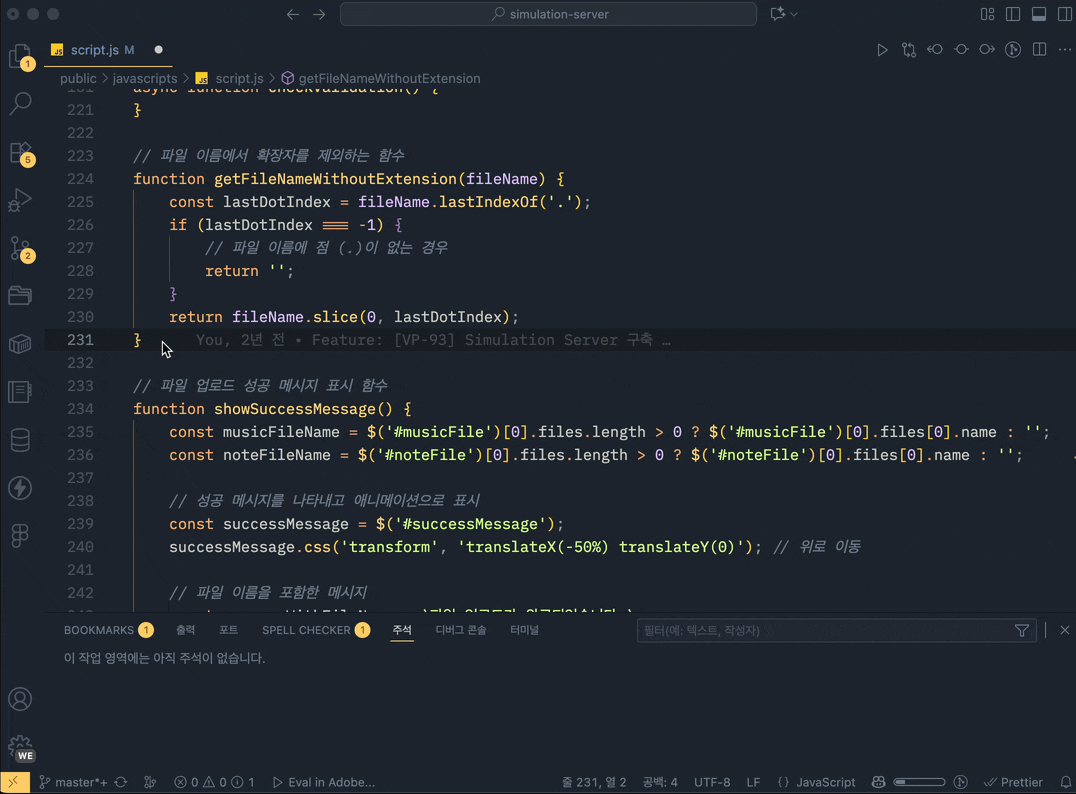
Task: Open the Manage settings gear
Action: point(20,747)
